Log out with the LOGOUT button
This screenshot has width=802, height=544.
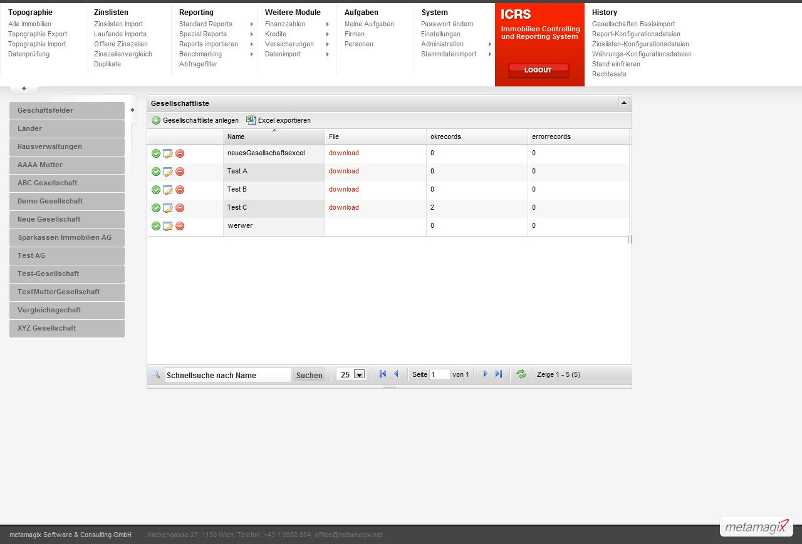tap(538, 70)
